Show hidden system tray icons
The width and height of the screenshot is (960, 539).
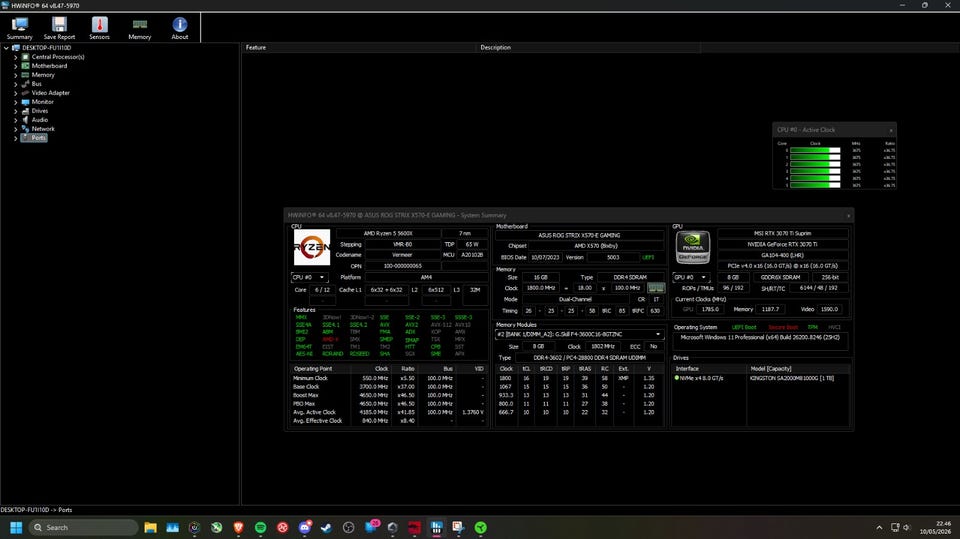(x=879, y=527)
